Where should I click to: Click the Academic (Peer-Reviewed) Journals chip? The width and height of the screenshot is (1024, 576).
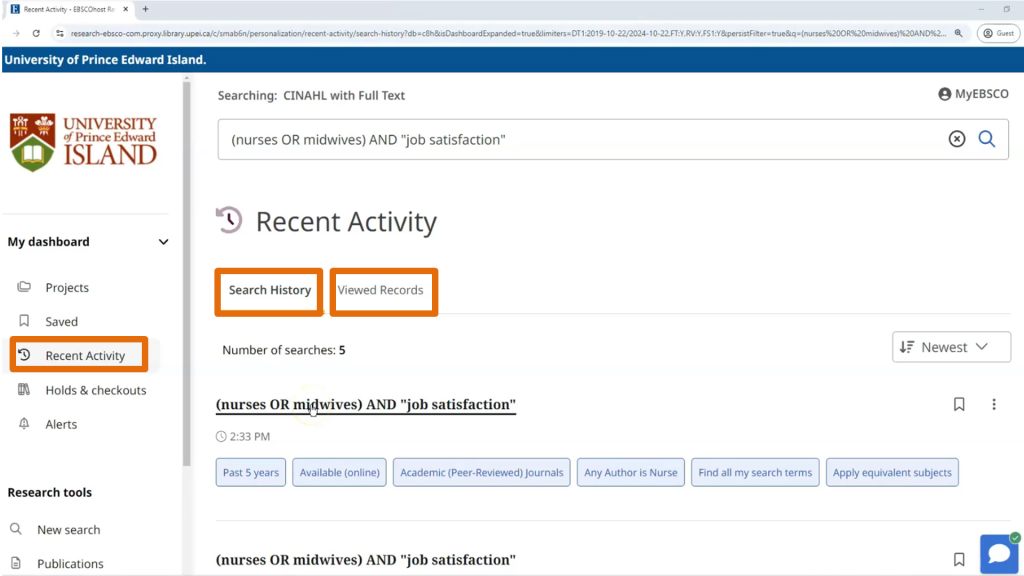pos(481,472)
